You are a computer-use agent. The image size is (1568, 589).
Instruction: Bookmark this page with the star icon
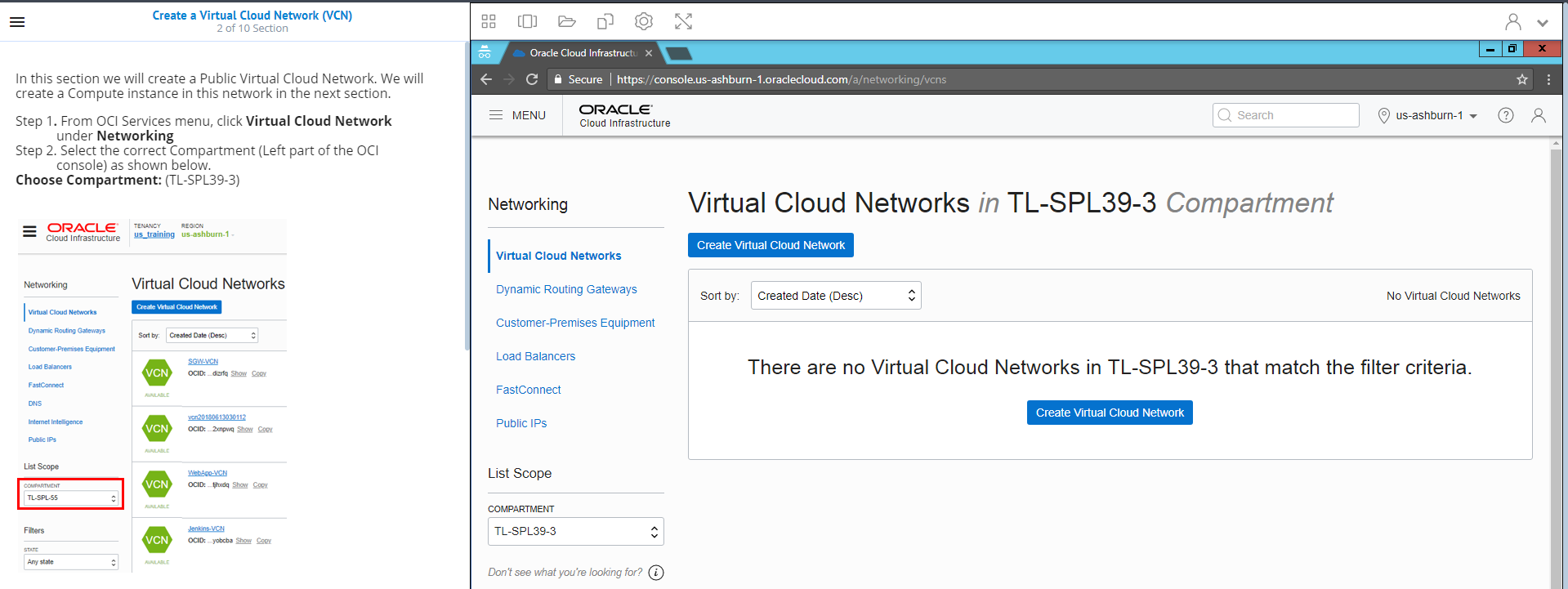(x=1522, y=79)
